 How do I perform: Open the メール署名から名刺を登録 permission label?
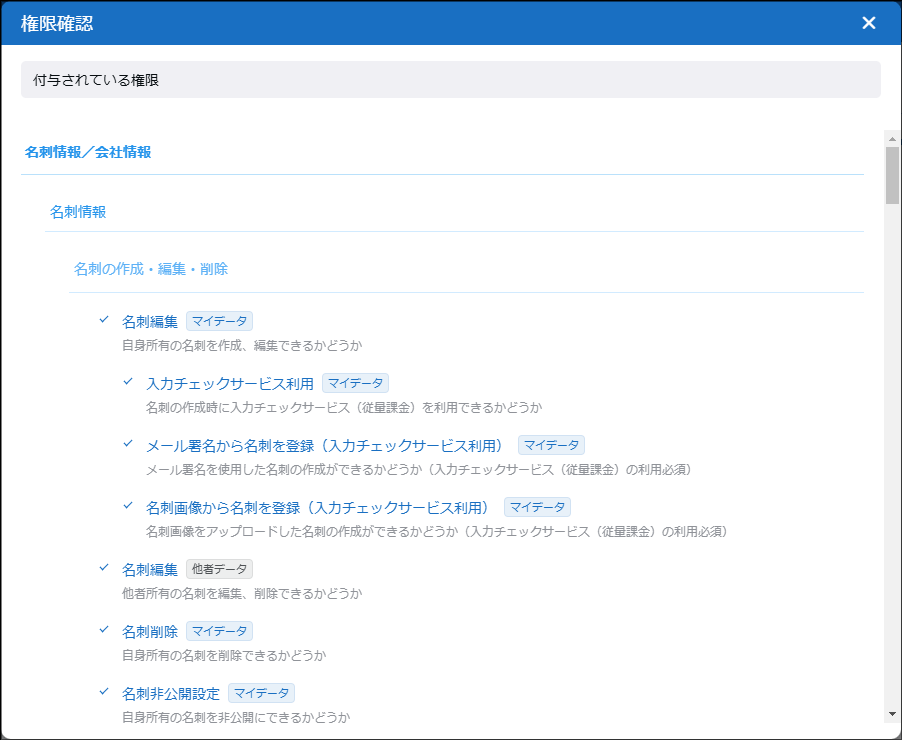[x=327, y=445]
